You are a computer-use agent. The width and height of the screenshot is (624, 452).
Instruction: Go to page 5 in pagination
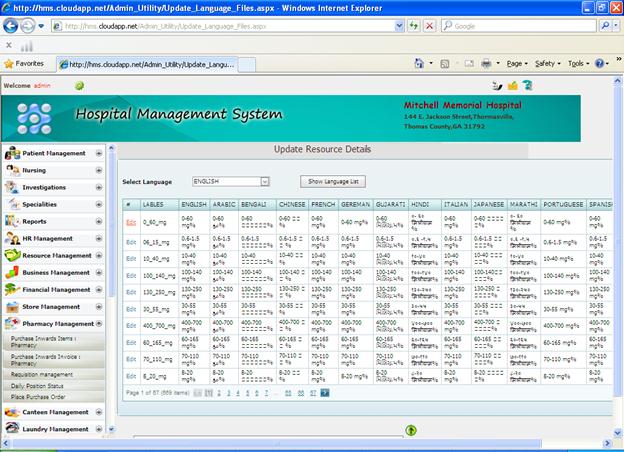pyautogui.click(x=248, y=393)
